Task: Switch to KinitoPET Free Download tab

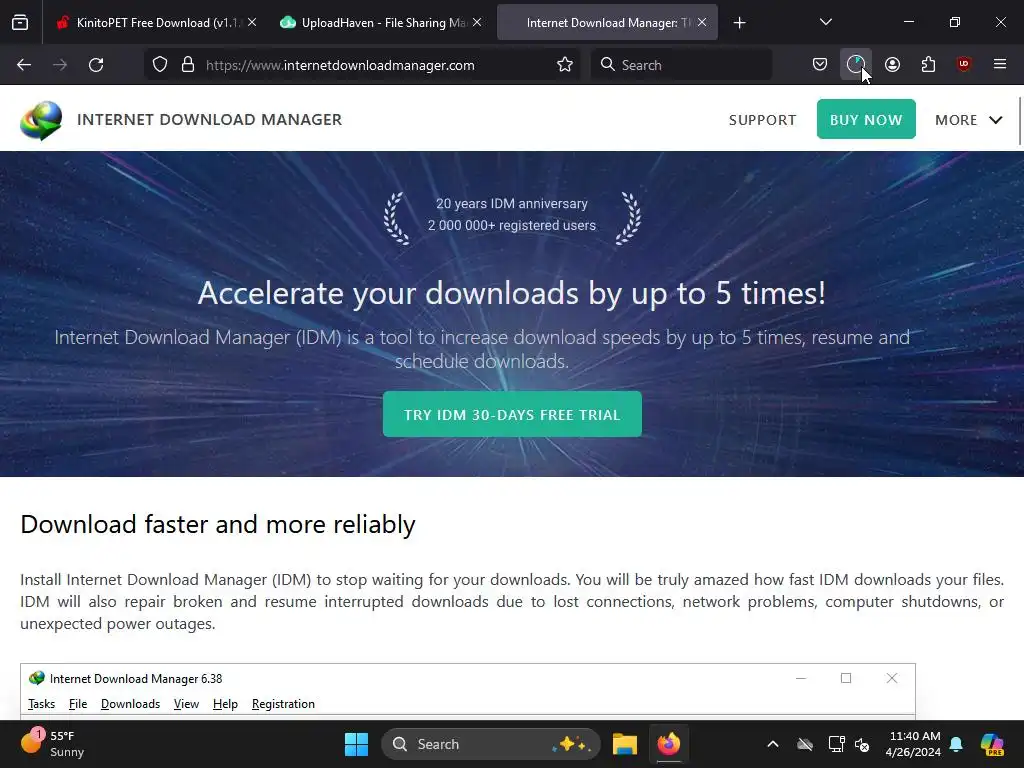Action: click(x=157, y=23)
